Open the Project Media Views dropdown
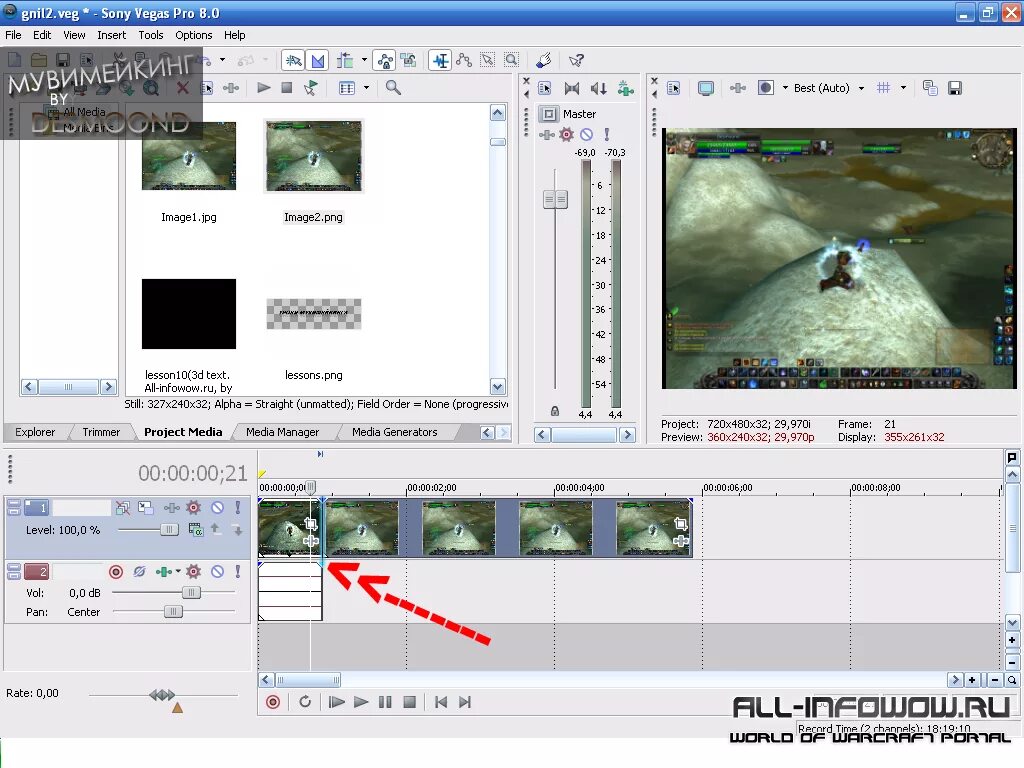The height and width of the screenshot is (768, 1024). pyautogui.click(x=366, y=88)
